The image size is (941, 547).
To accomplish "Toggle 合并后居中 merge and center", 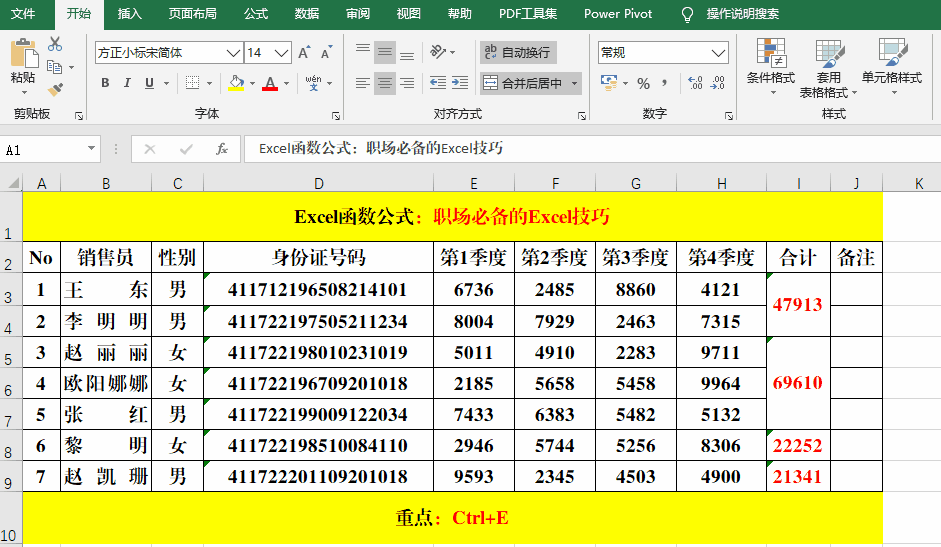I will click(x=524, y=83).
